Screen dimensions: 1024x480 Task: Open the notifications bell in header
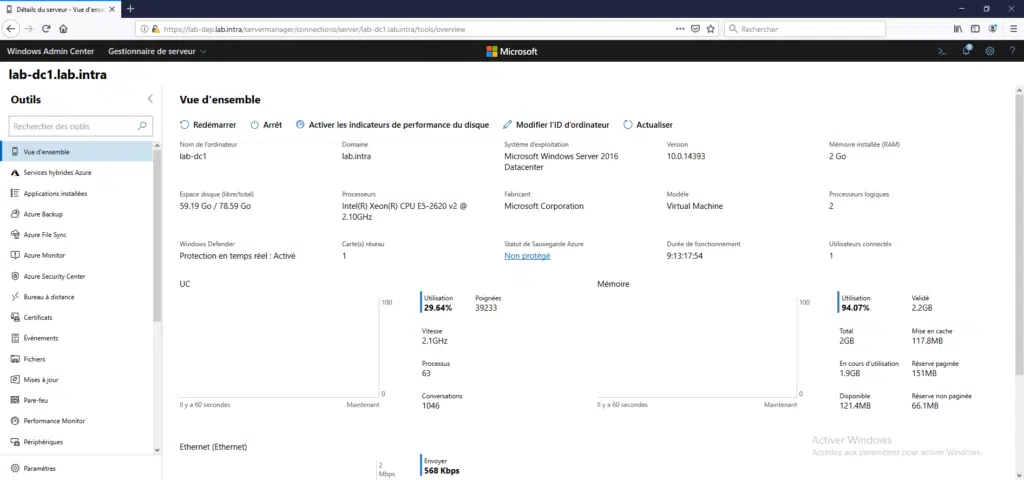pyautogui.click(x=967, y=51)
